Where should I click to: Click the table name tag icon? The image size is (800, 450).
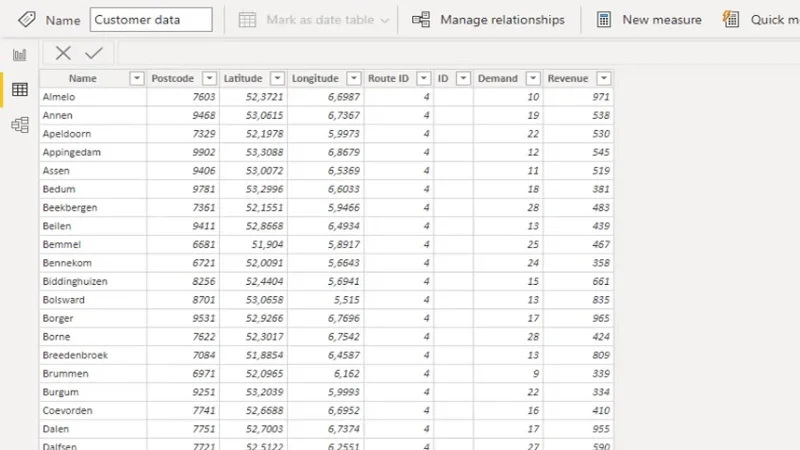27,20
